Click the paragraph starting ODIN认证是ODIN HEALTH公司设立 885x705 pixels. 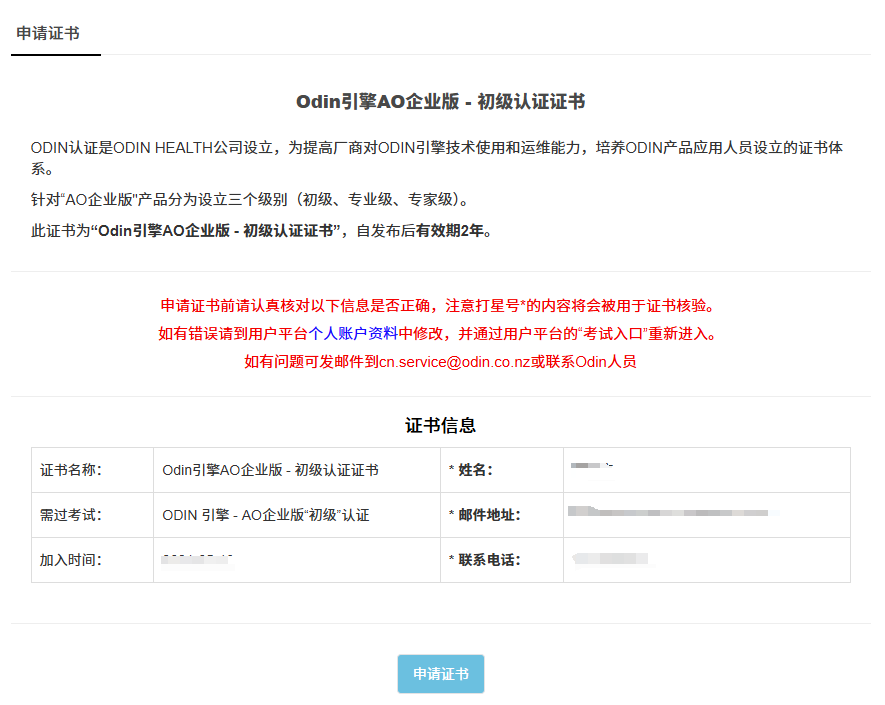click(x=437, y=157)
